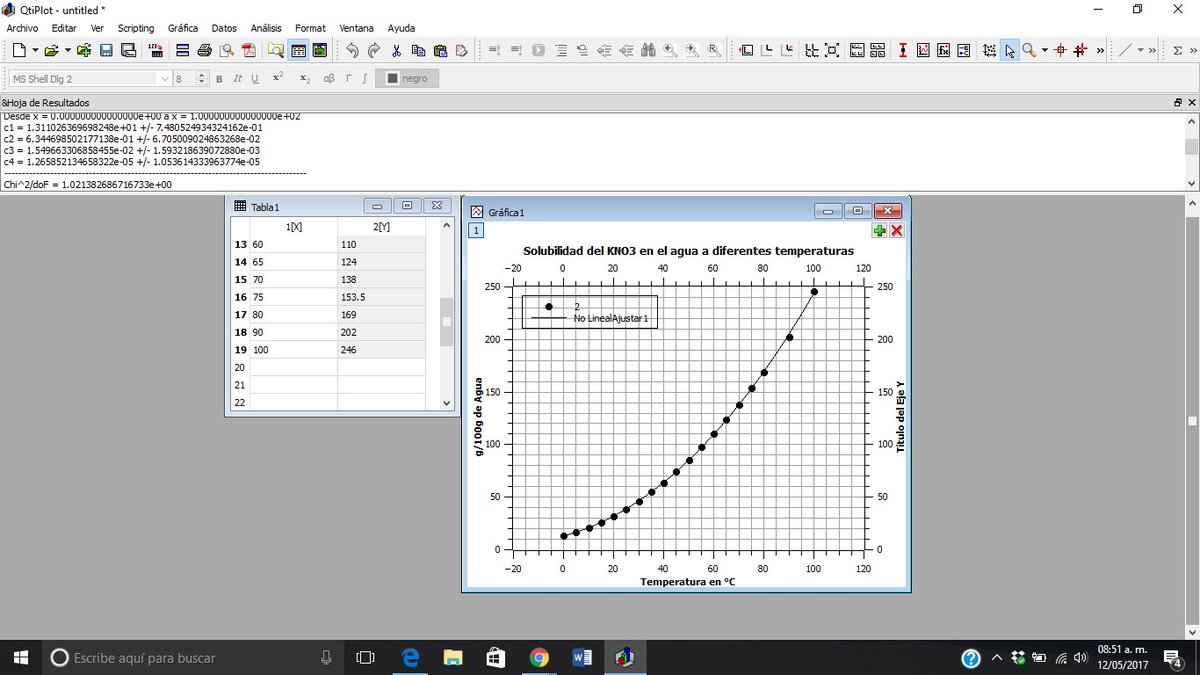The height and width of the screenshot is (675, 1200).
Task: Click the negro text color button
Action: [x=407, y=79]
